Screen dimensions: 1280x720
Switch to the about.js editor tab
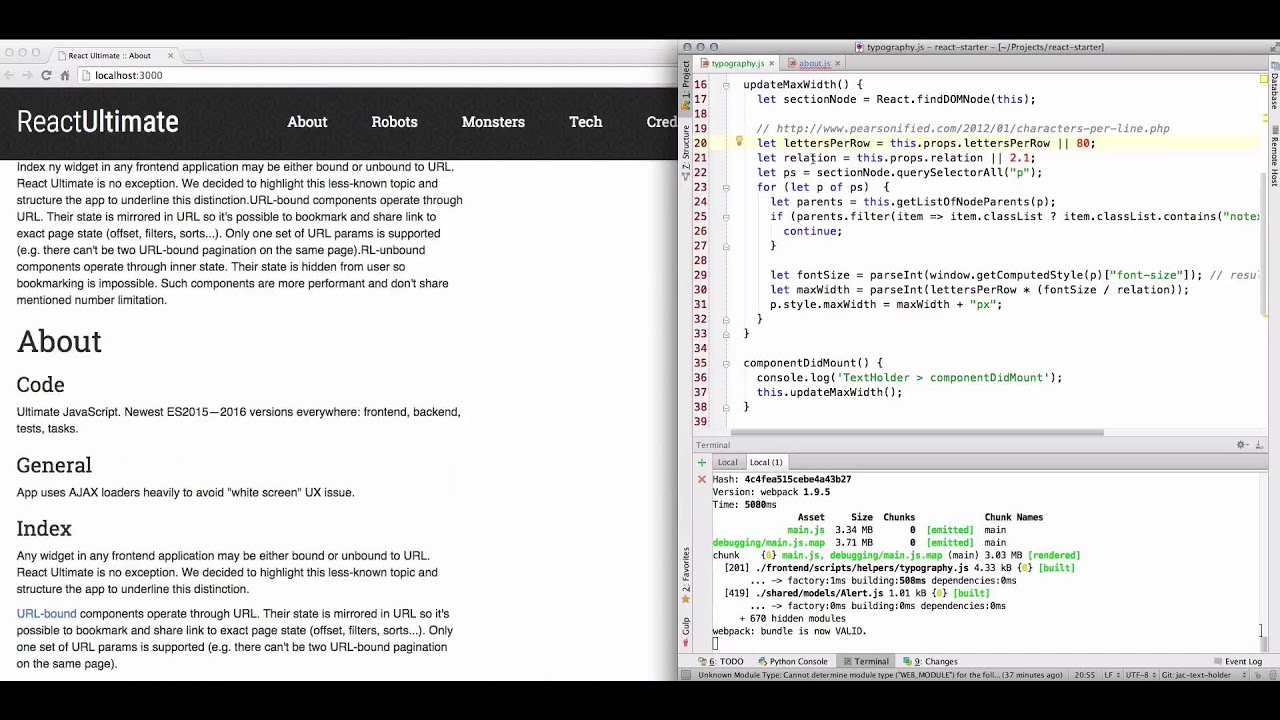tap(814, 63)
